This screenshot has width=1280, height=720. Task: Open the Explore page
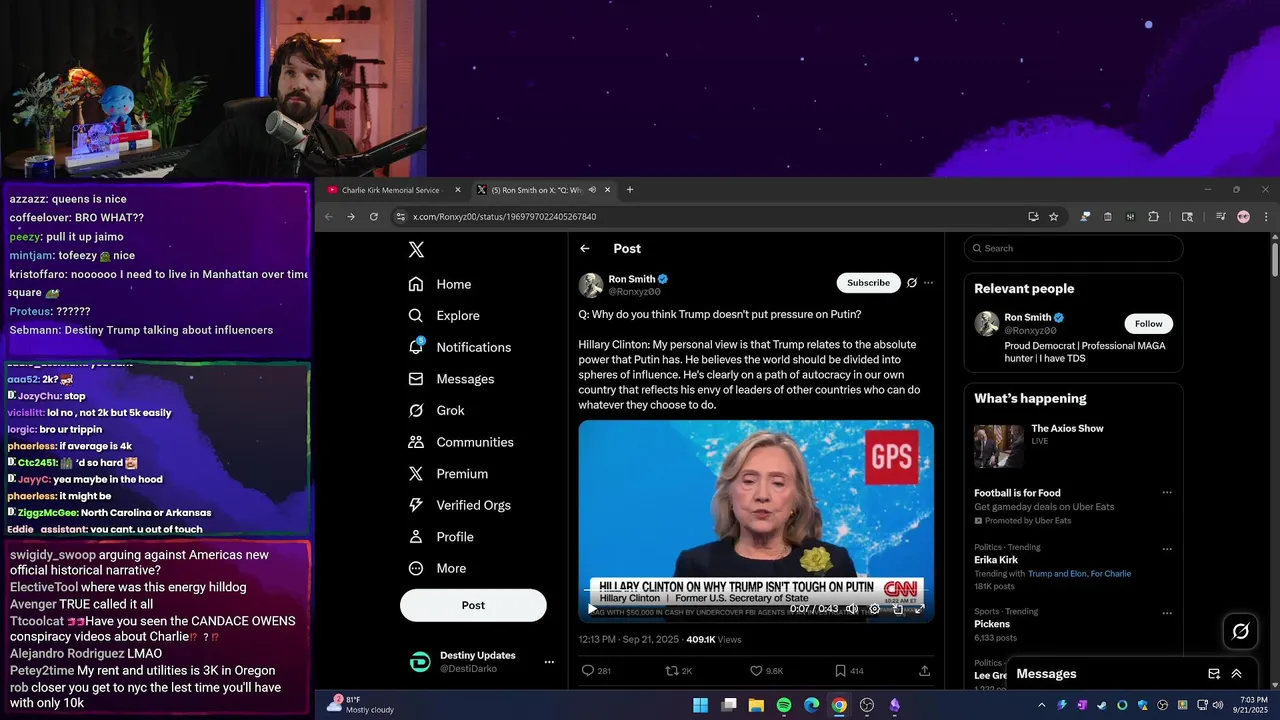444,315
